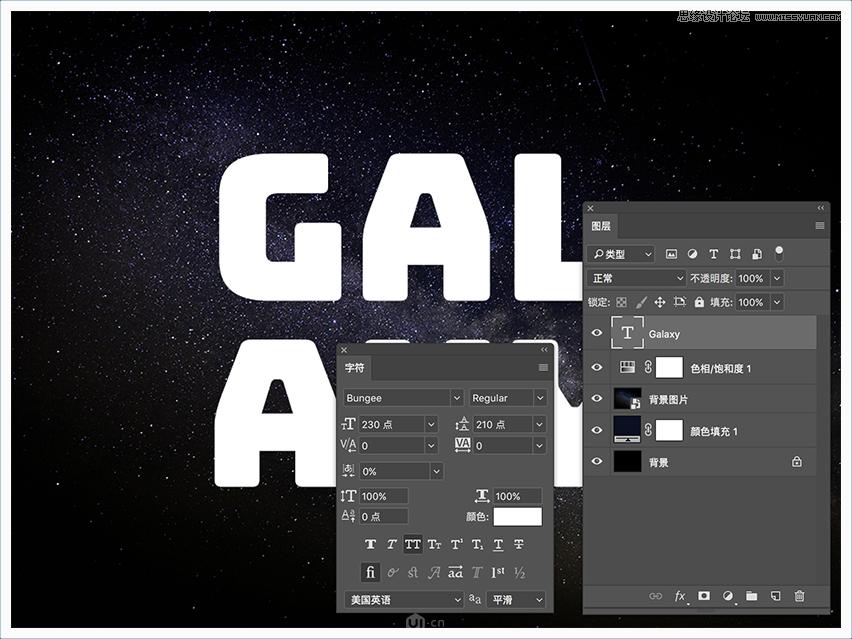Select the 图层 panel tab

tap(601, 226)
